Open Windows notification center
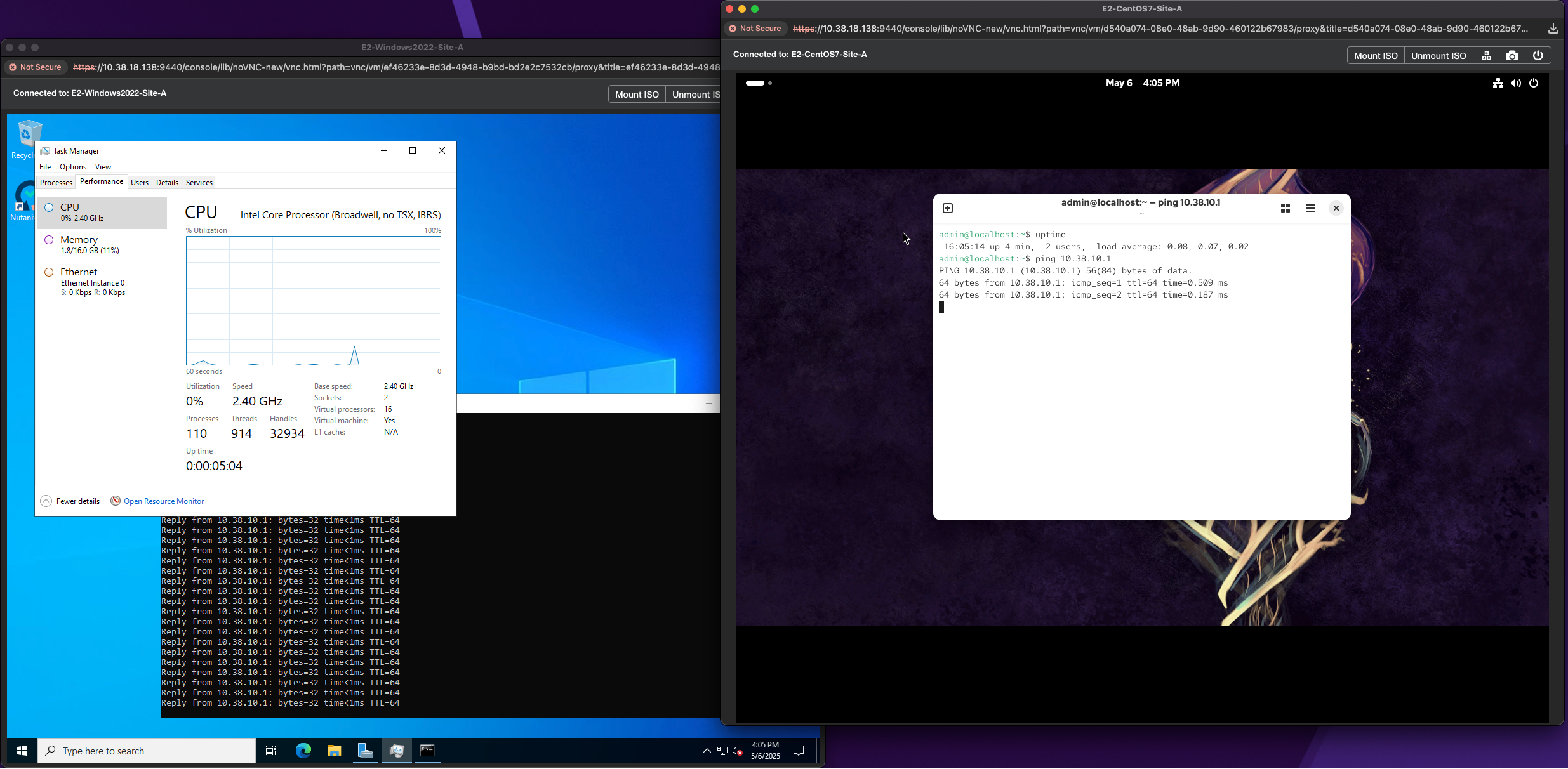Image resolution: width=1568 pixels, height=769 pixels. (x=799, y=751)
